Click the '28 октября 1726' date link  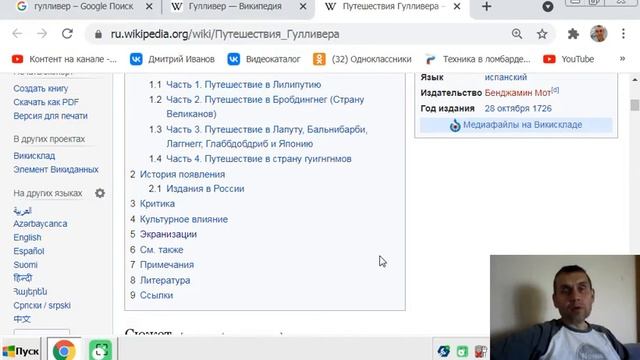518,109
